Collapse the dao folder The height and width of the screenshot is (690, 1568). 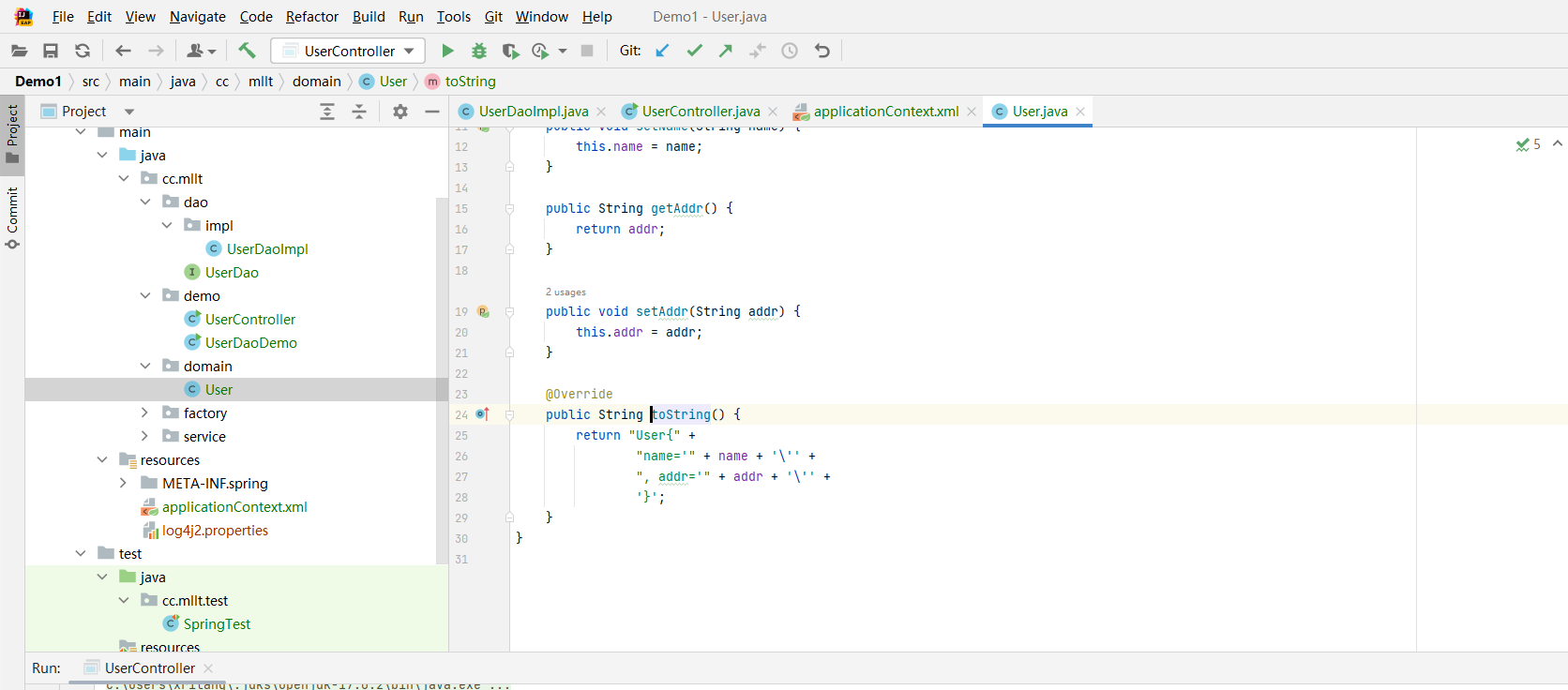tap(145, 202)
